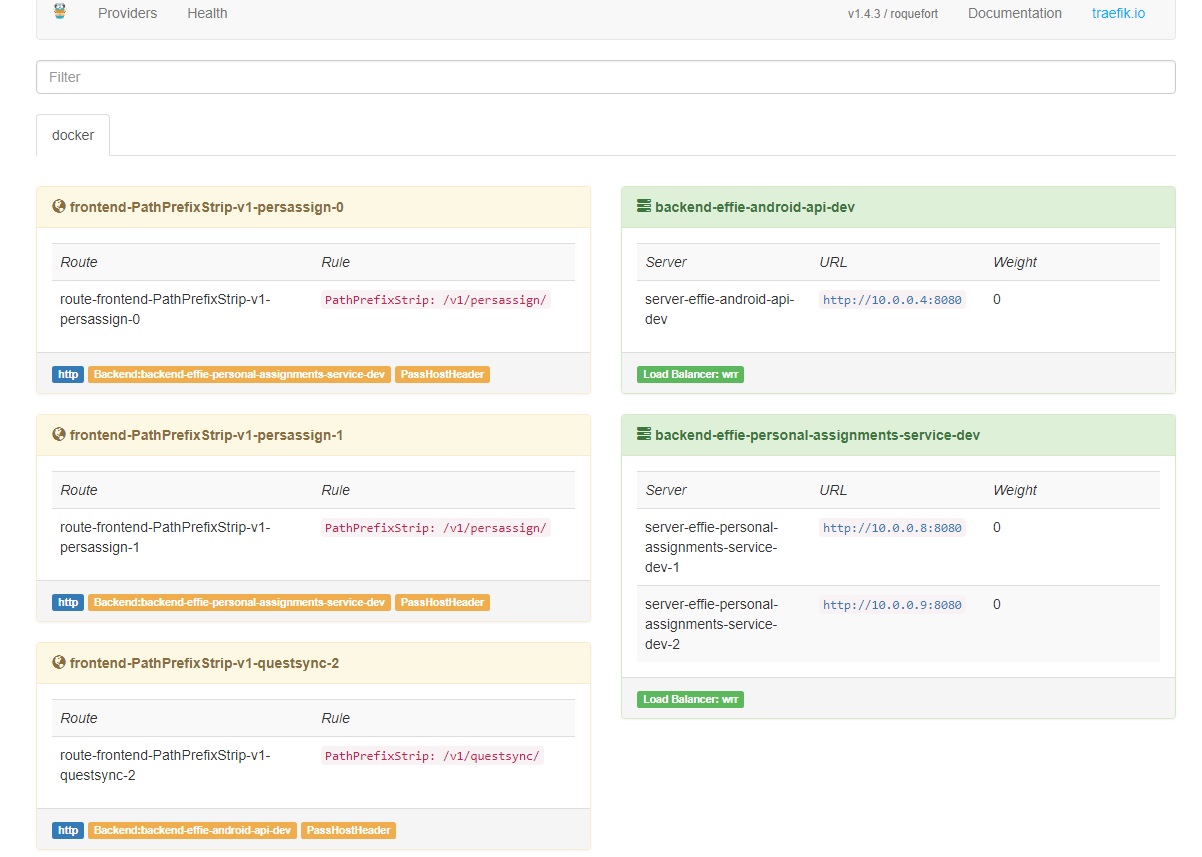Click the globe icon beside frontend-PathPrefixStrip-v1-persassign-1
Viewport: 1202px width, 857px height.
tap(58, 434)
